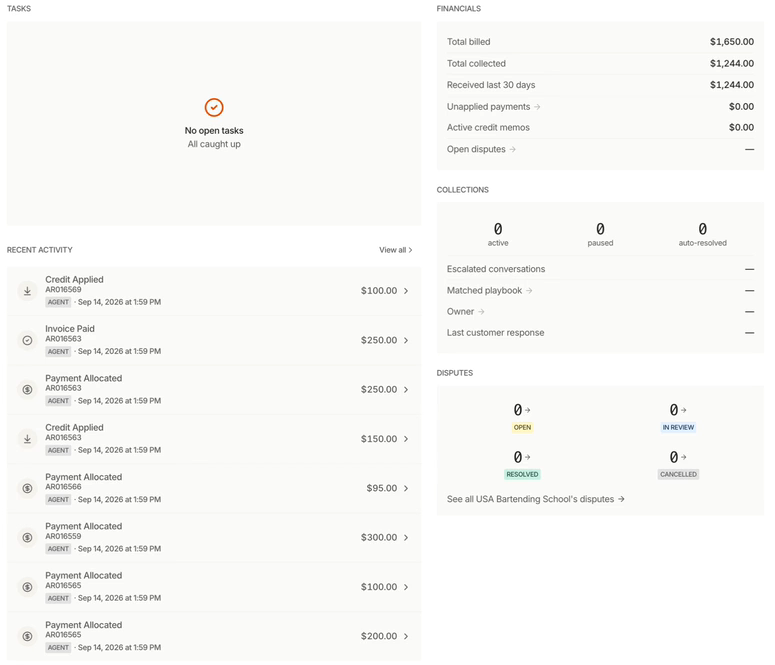Open the Payment Allocated $100.00 row chevron
Viewport: 775px width, 665px height.
coord(406,587)
